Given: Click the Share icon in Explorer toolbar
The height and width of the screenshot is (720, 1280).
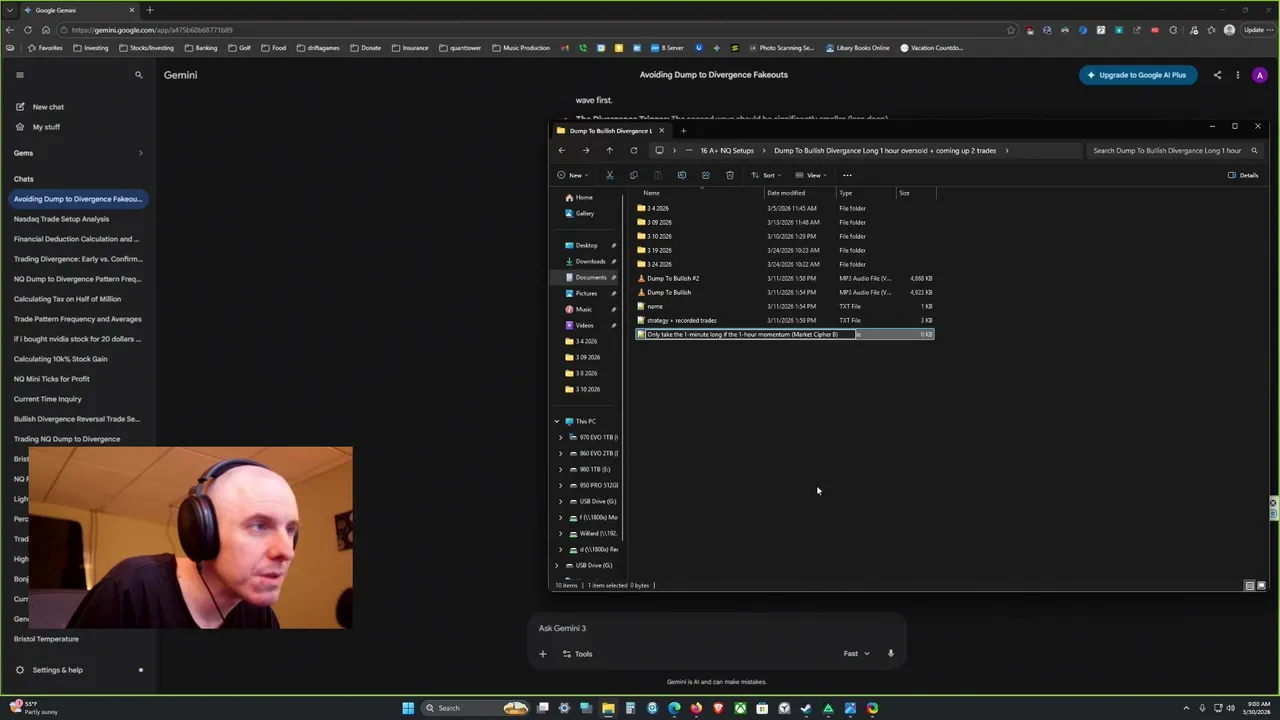Looking at the screenshot, I should (x=706, y=175).
